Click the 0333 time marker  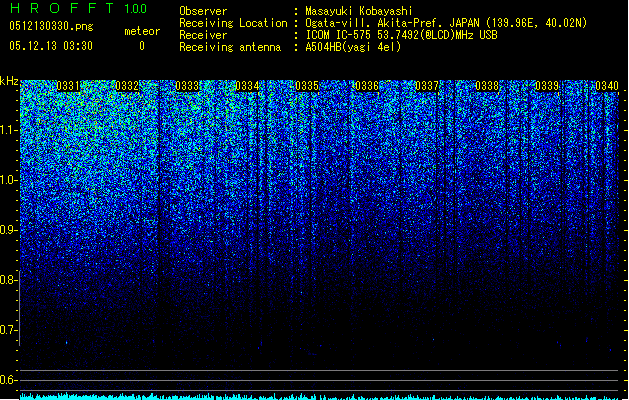(187, 86)
